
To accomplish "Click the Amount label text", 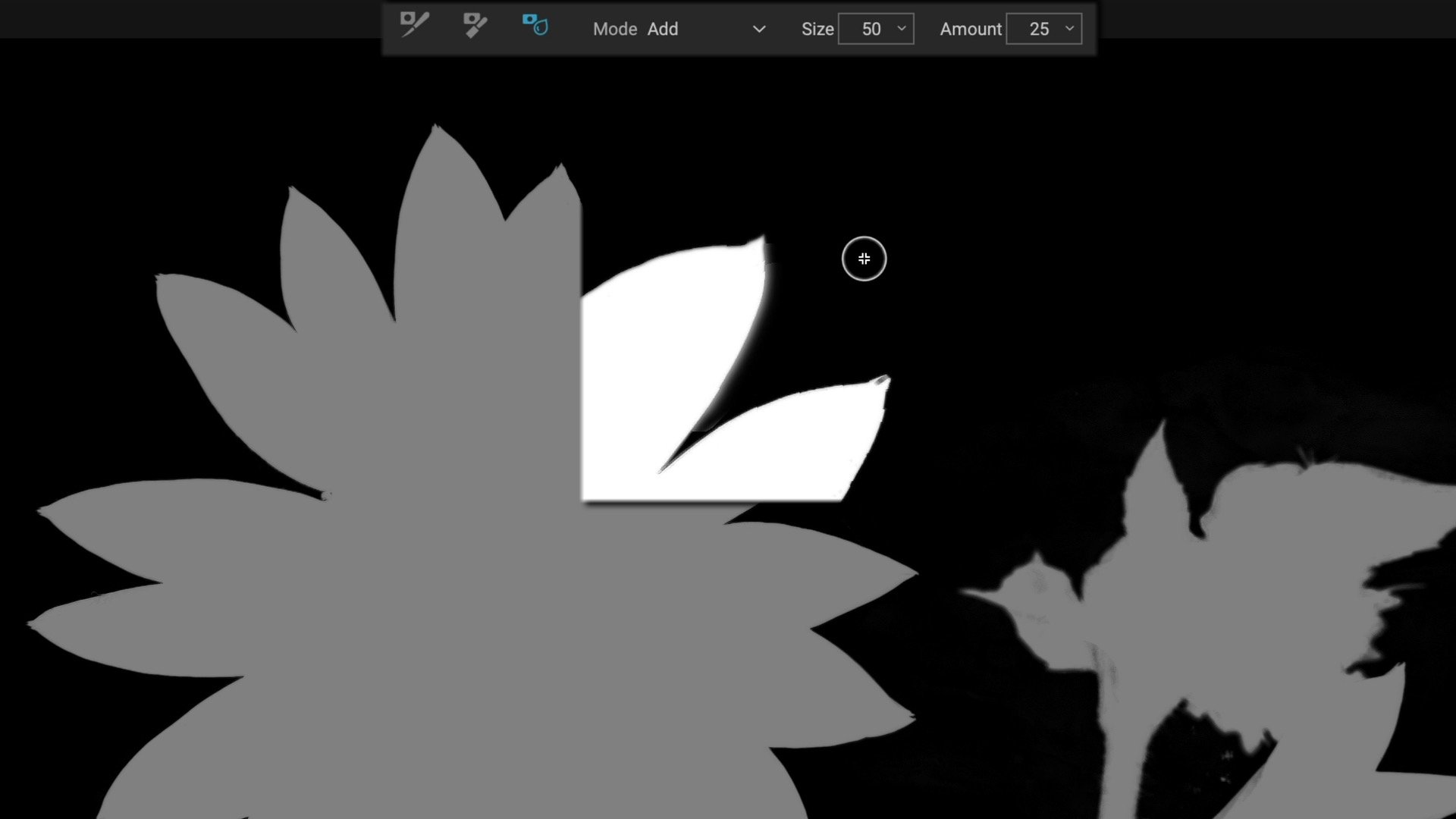I will coord(971,29).
